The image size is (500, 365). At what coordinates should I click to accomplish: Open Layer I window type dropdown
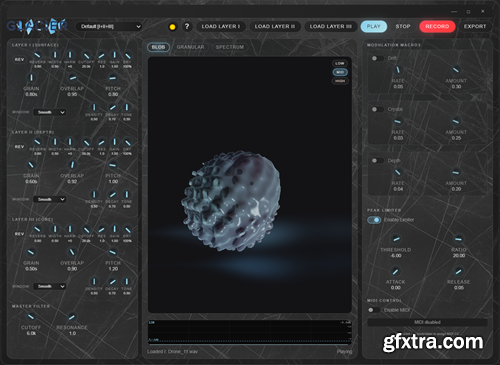click(x=49, y=112)
